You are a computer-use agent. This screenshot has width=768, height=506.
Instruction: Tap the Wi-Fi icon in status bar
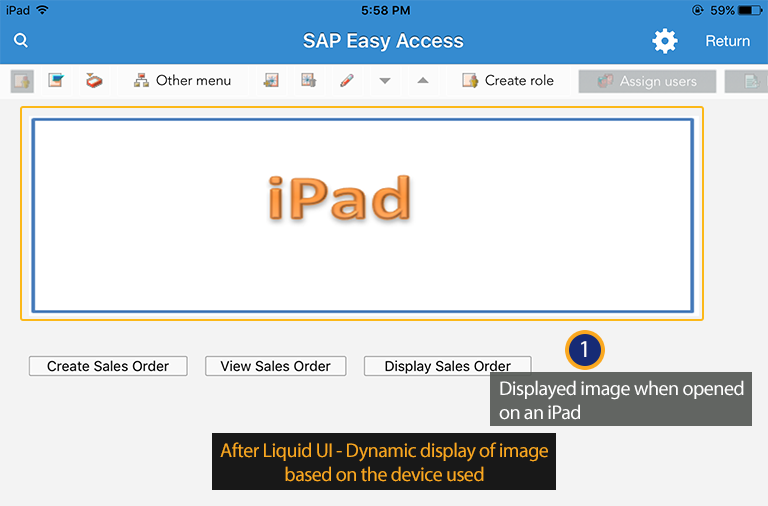tap(43, 10)
